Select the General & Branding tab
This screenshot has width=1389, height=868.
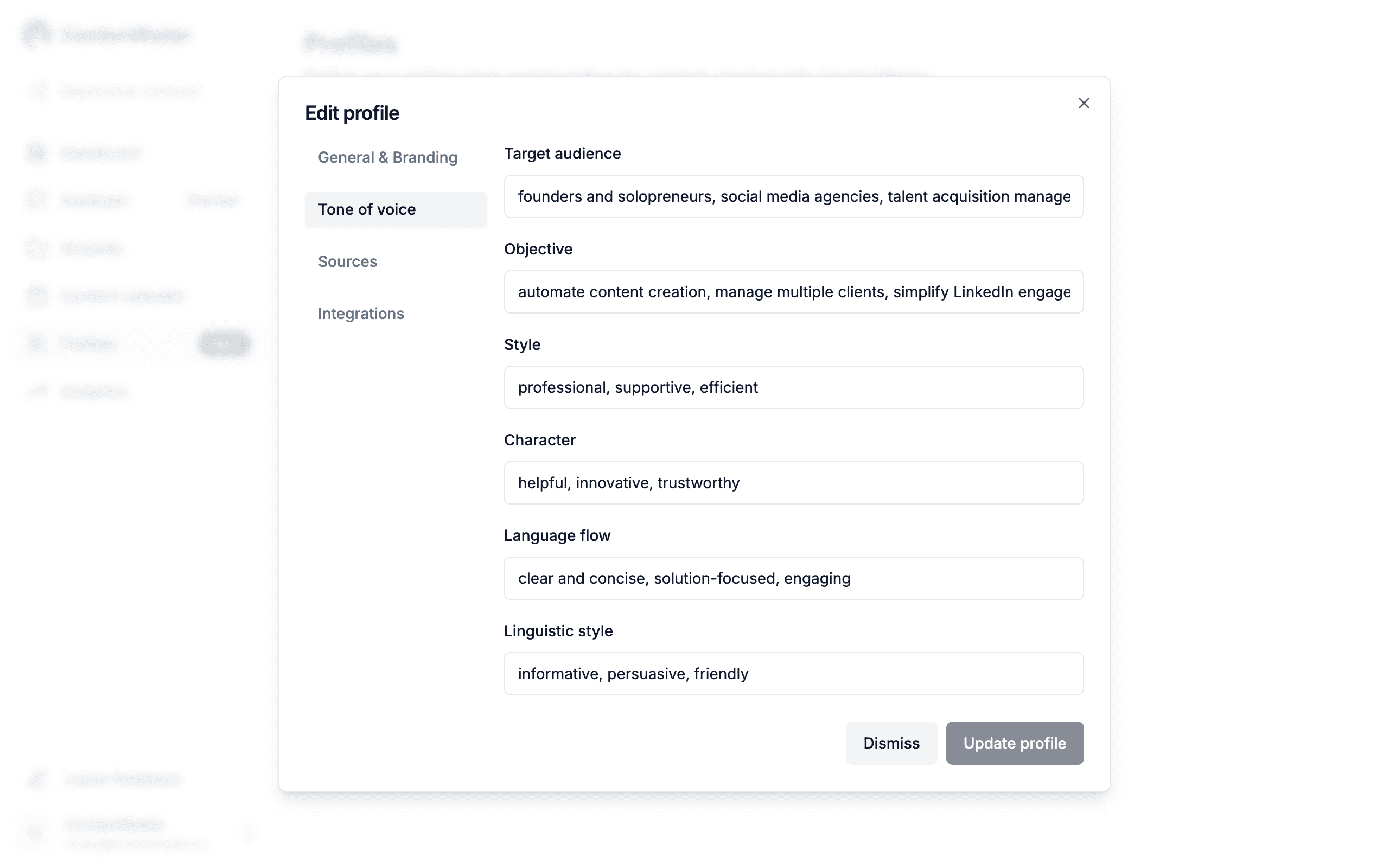pyautogui.click(x=388, y=157)
